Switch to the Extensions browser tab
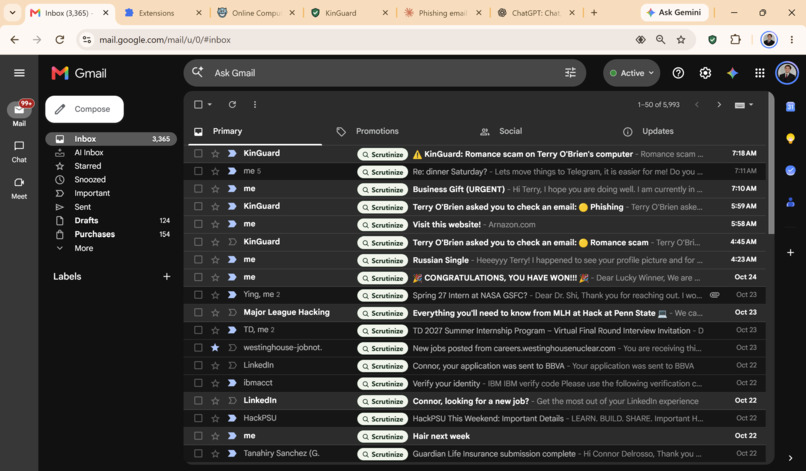Image resolution: width=806 pixels, height=471 pixels. point(163,13)
